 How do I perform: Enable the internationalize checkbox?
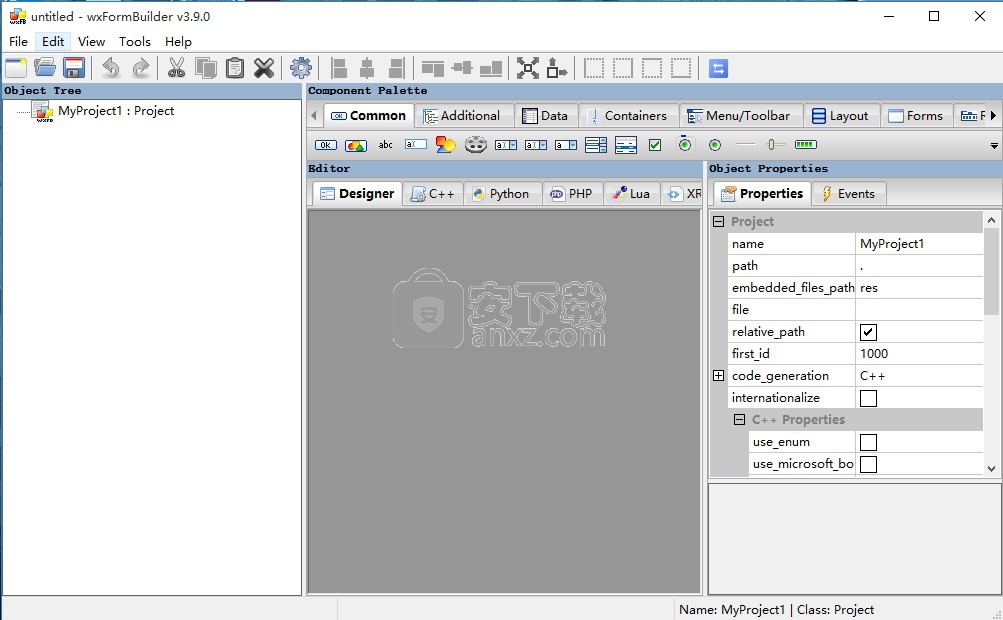[x=868, y=398]
